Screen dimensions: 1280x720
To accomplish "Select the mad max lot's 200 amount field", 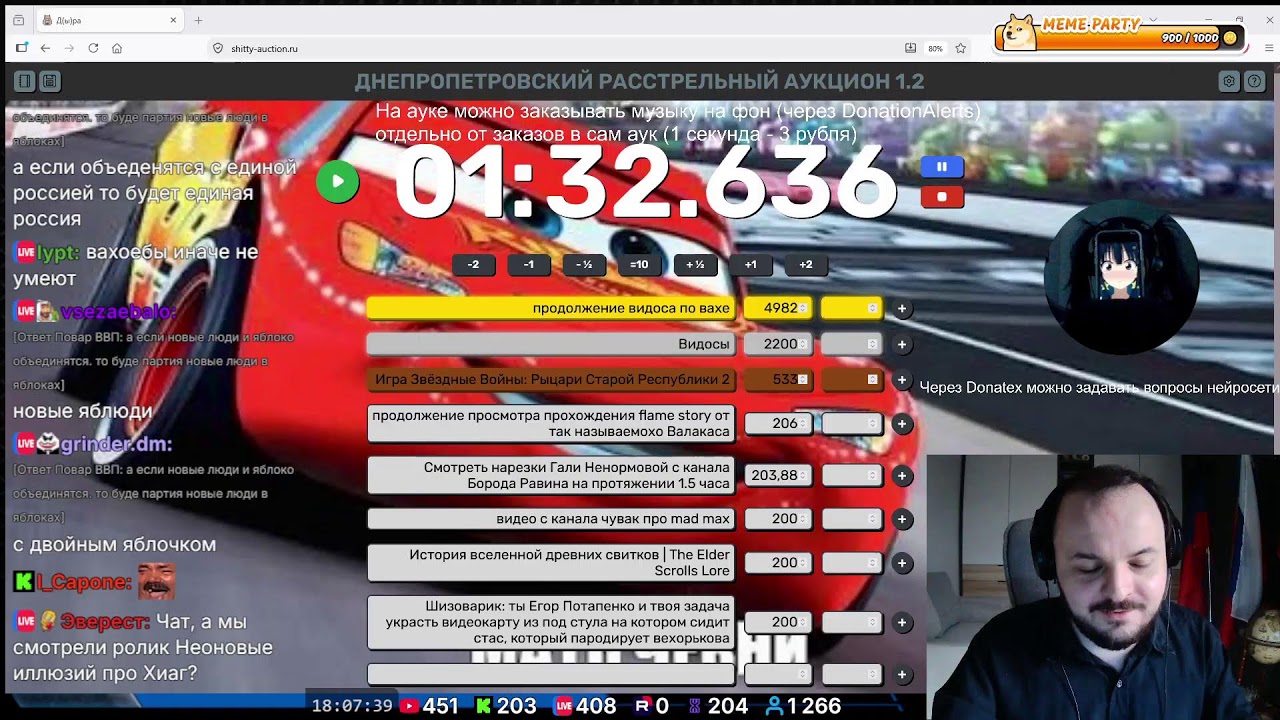I will 778,519.
